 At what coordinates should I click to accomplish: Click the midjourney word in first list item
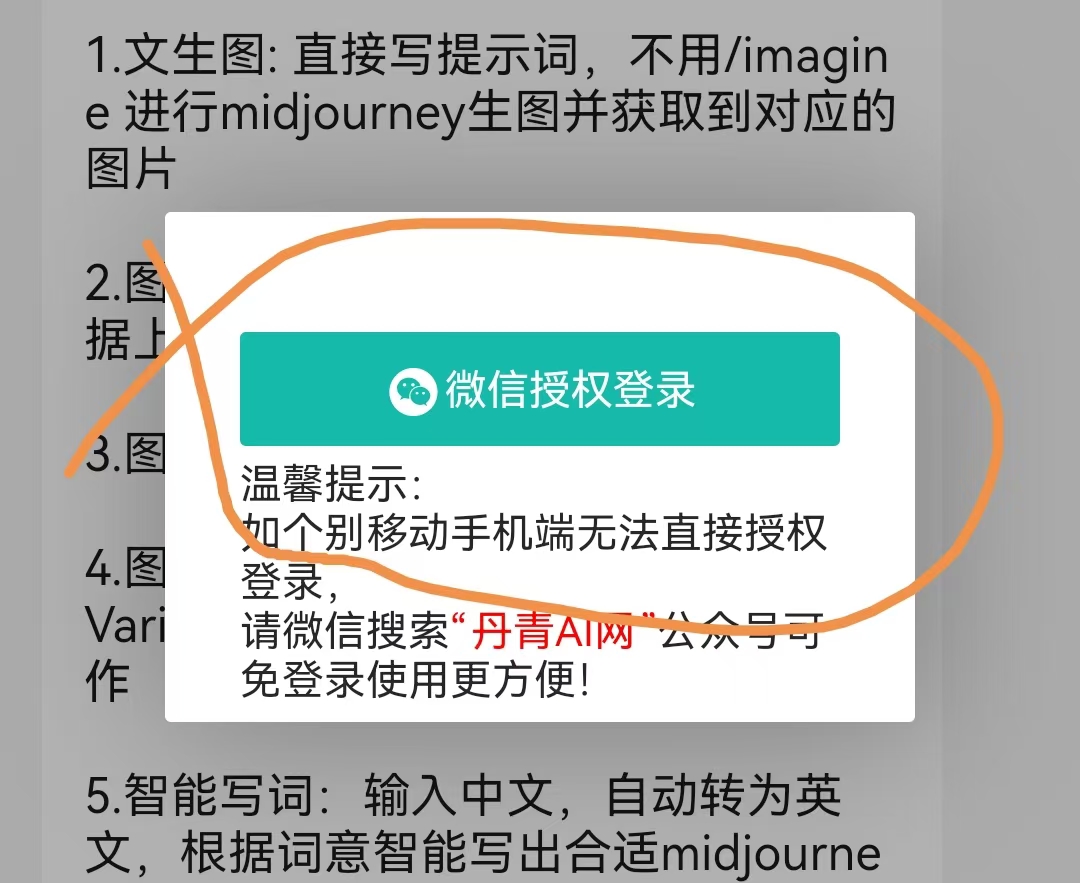pos(342,114)
